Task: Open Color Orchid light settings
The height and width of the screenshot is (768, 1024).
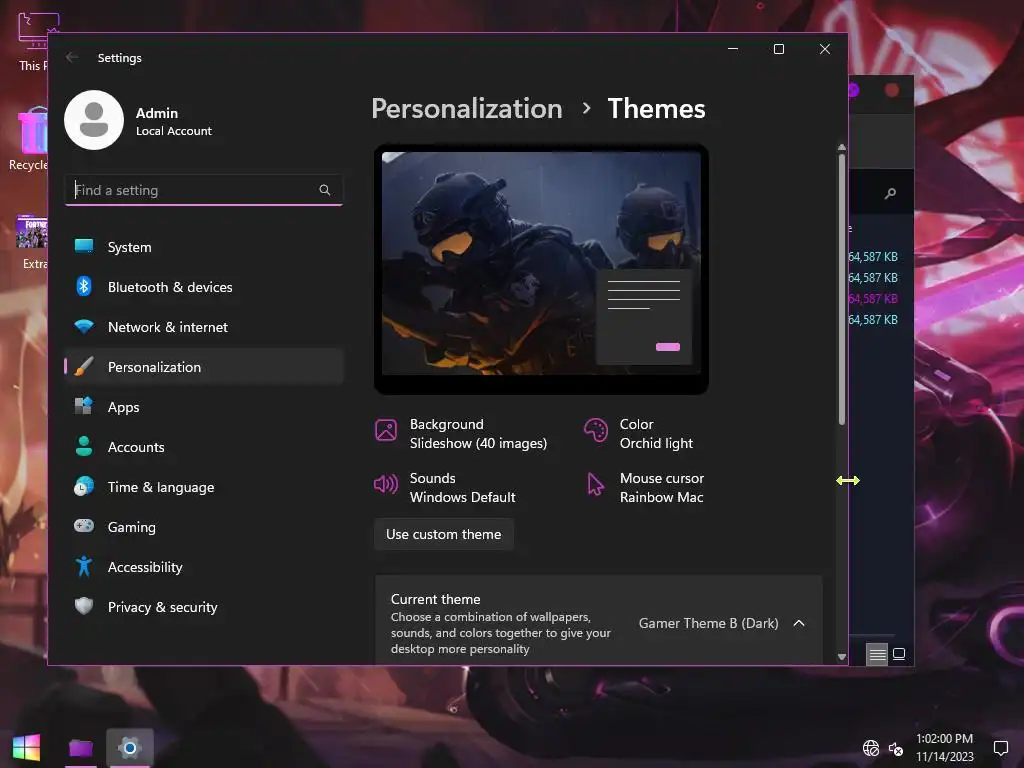Action: (639, 434)
